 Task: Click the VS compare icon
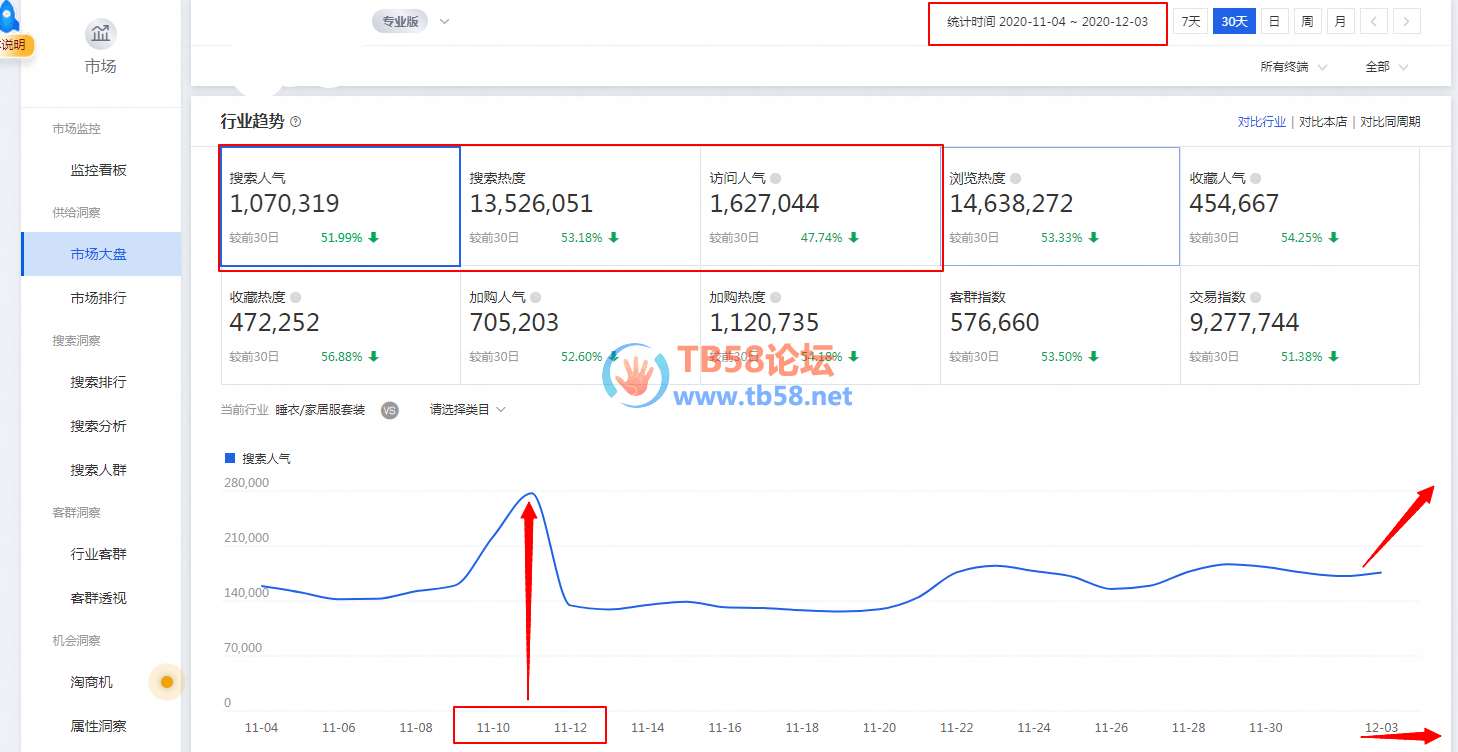tap(390, 410)
